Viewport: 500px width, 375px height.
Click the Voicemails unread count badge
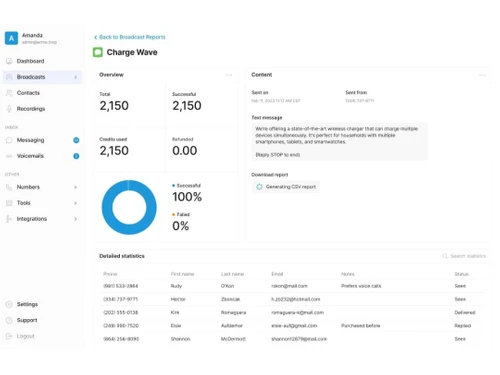point(76,156)
